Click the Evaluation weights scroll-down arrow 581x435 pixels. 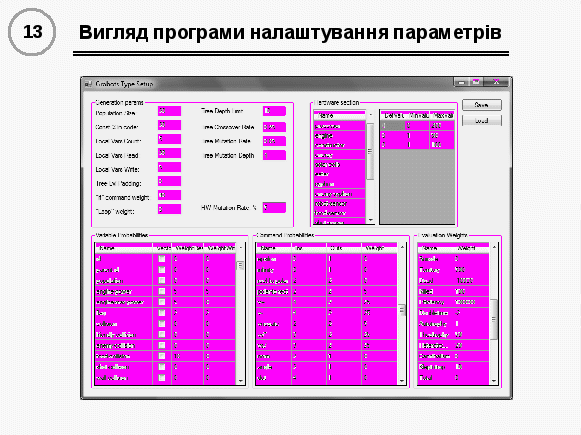(494, 381)
